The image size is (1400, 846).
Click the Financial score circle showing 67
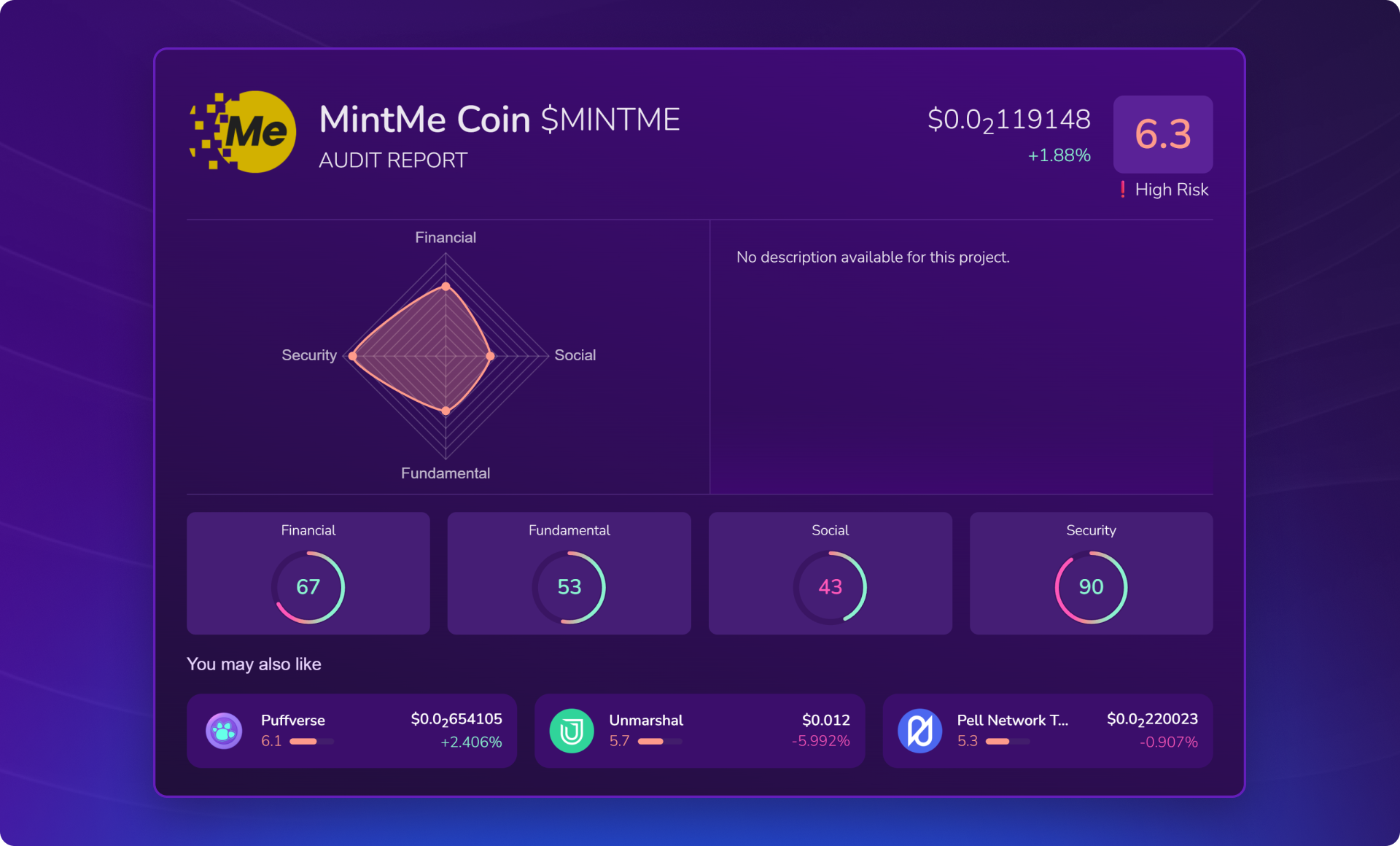point(308,587)
